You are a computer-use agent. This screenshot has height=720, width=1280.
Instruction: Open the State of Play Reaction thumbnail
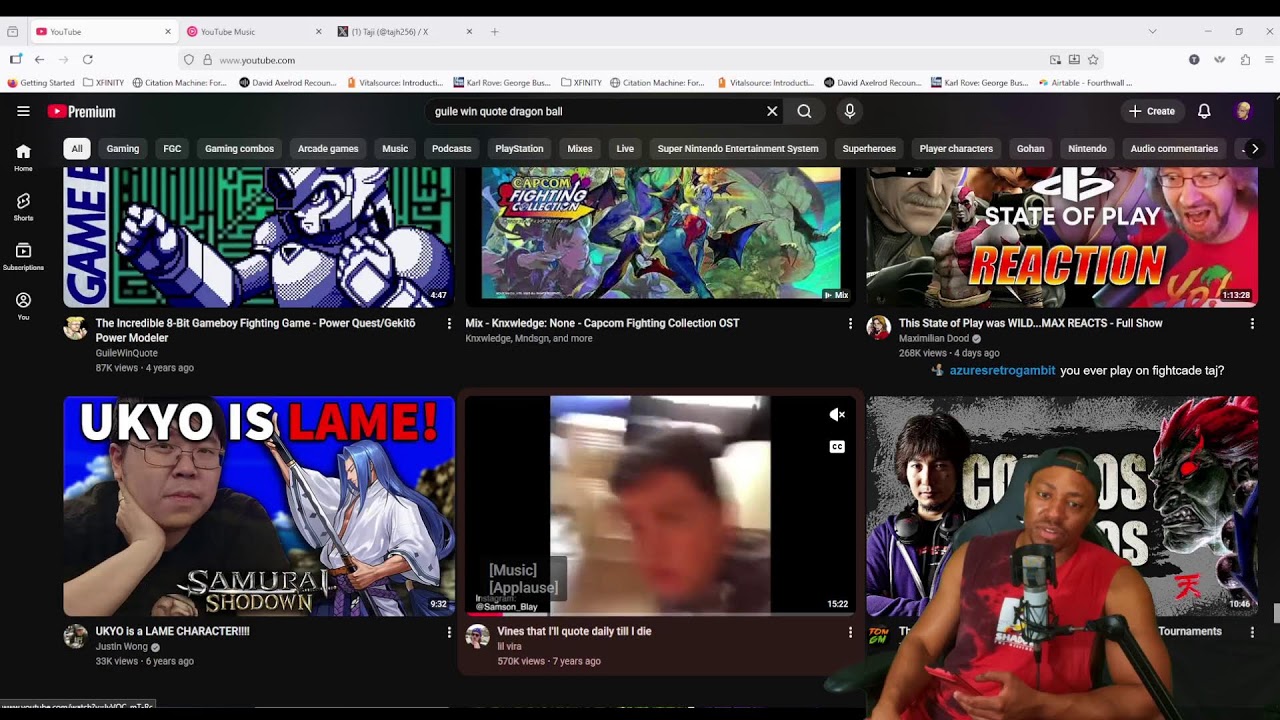[1062, 237]
